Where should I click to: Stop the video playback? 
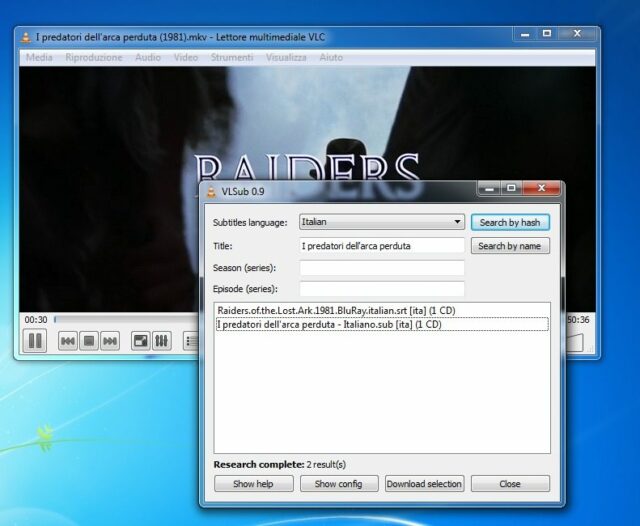point(89,342)
